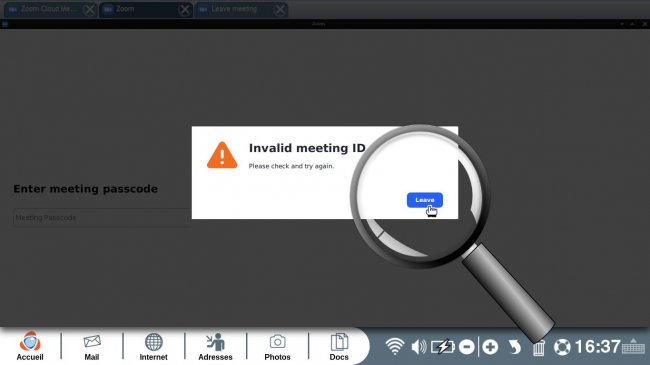650x365 pixels.
Task: Click the Enter meeting passcode heading
Action: [x=85, y=189]
